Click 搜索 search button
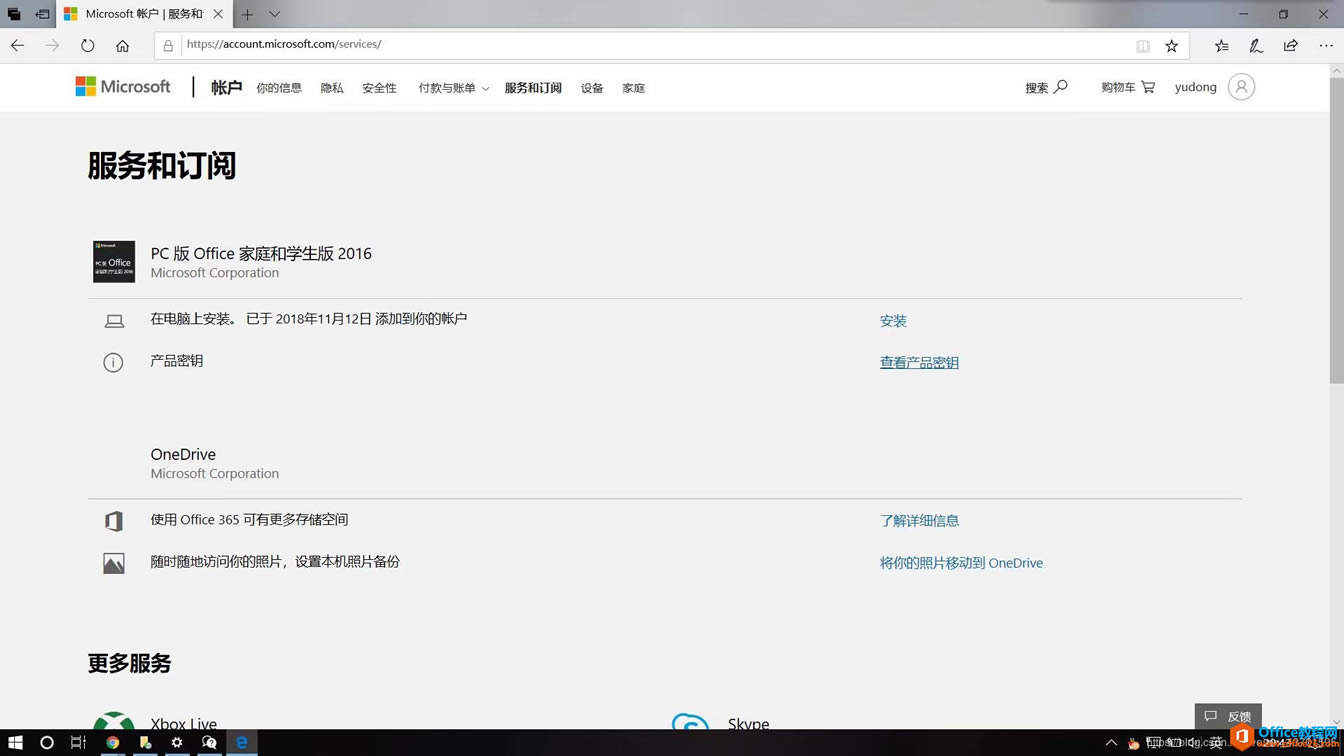Image resolution: width=1344 pixels, height=756 pixels. pos(1046,88)
